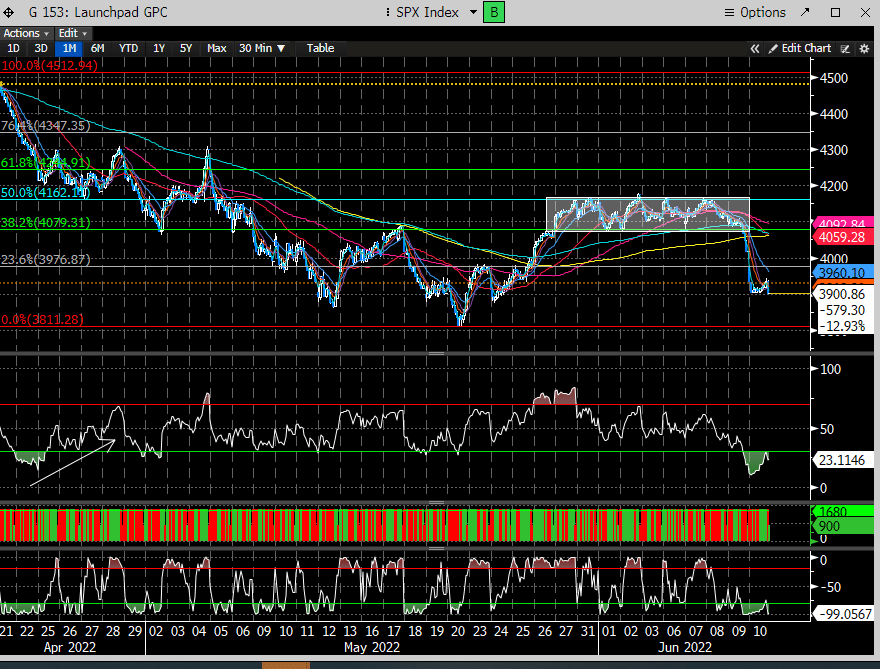Switch to the Table view
Screen dimensions: 880x669
320,48
